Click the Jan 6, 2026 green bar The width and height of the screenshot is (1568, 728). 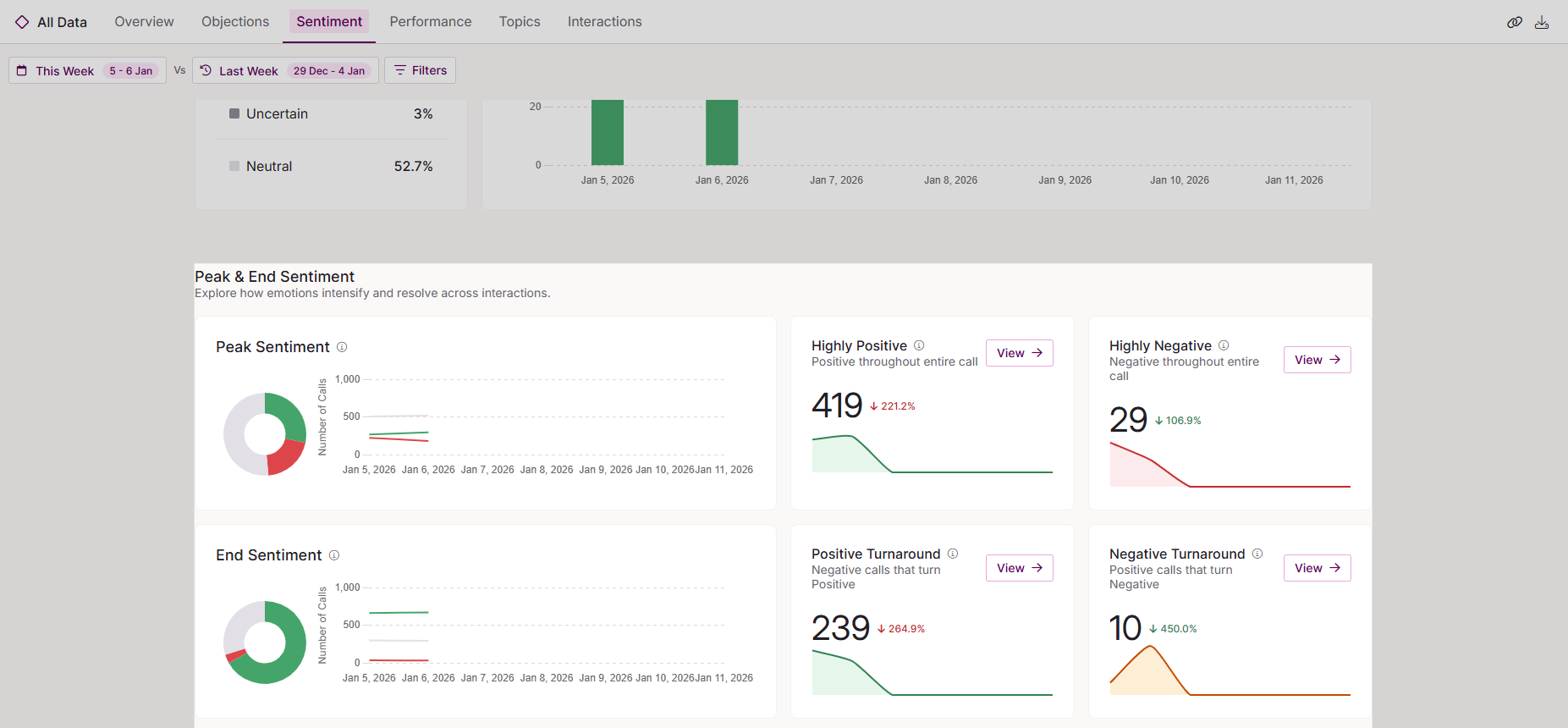click(722, 132)
